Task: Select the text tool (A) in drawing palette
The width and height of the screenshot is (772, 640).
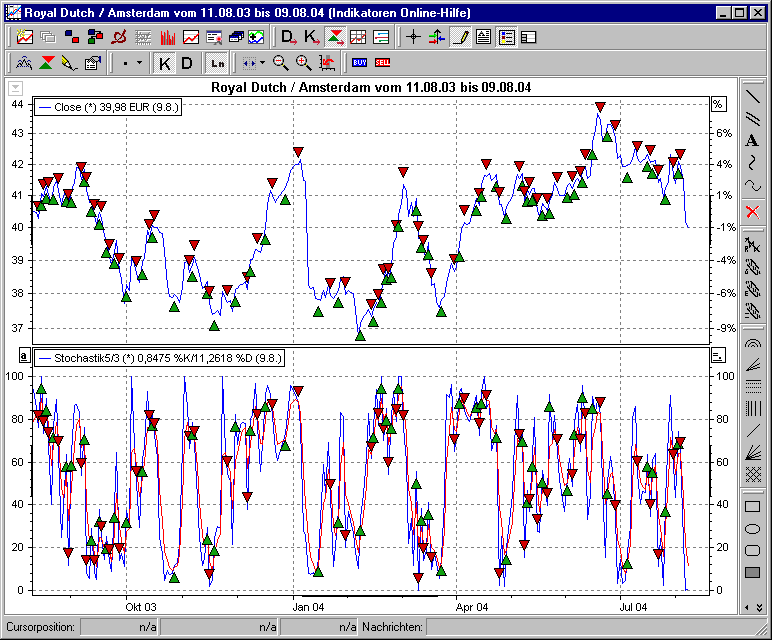Action: [752, 140]
